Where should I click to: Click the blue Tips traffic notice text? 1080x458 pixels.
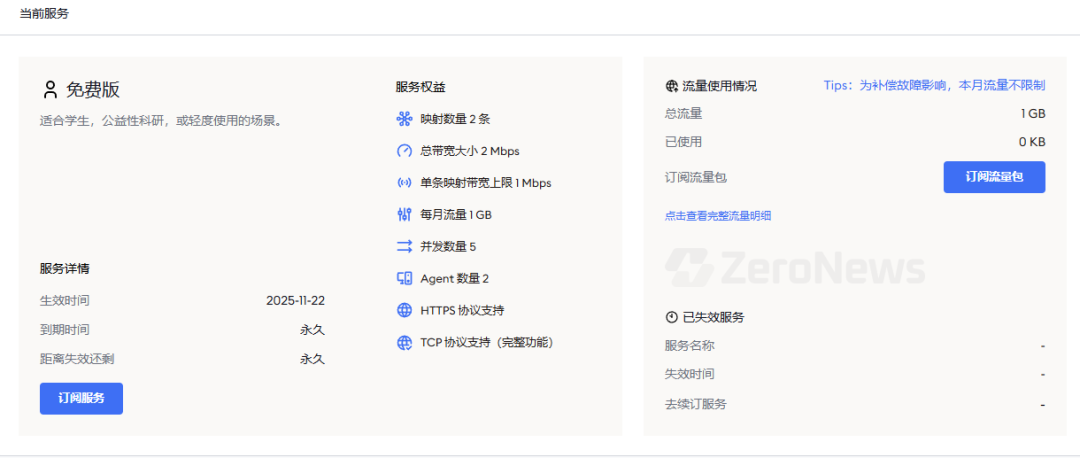point(934,86)
